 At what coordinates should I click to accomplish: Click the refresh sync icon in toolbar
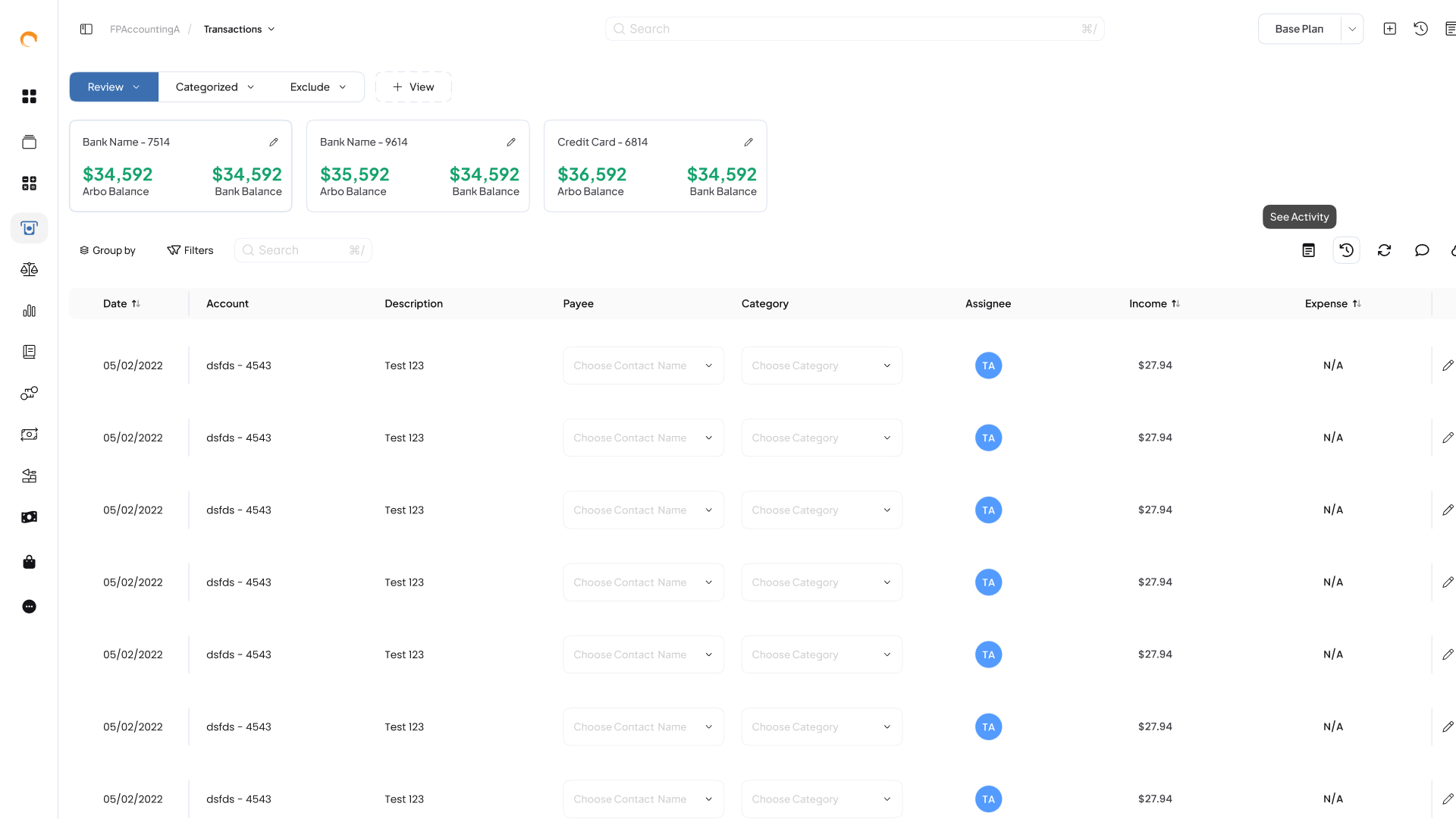click(1384, 250)
